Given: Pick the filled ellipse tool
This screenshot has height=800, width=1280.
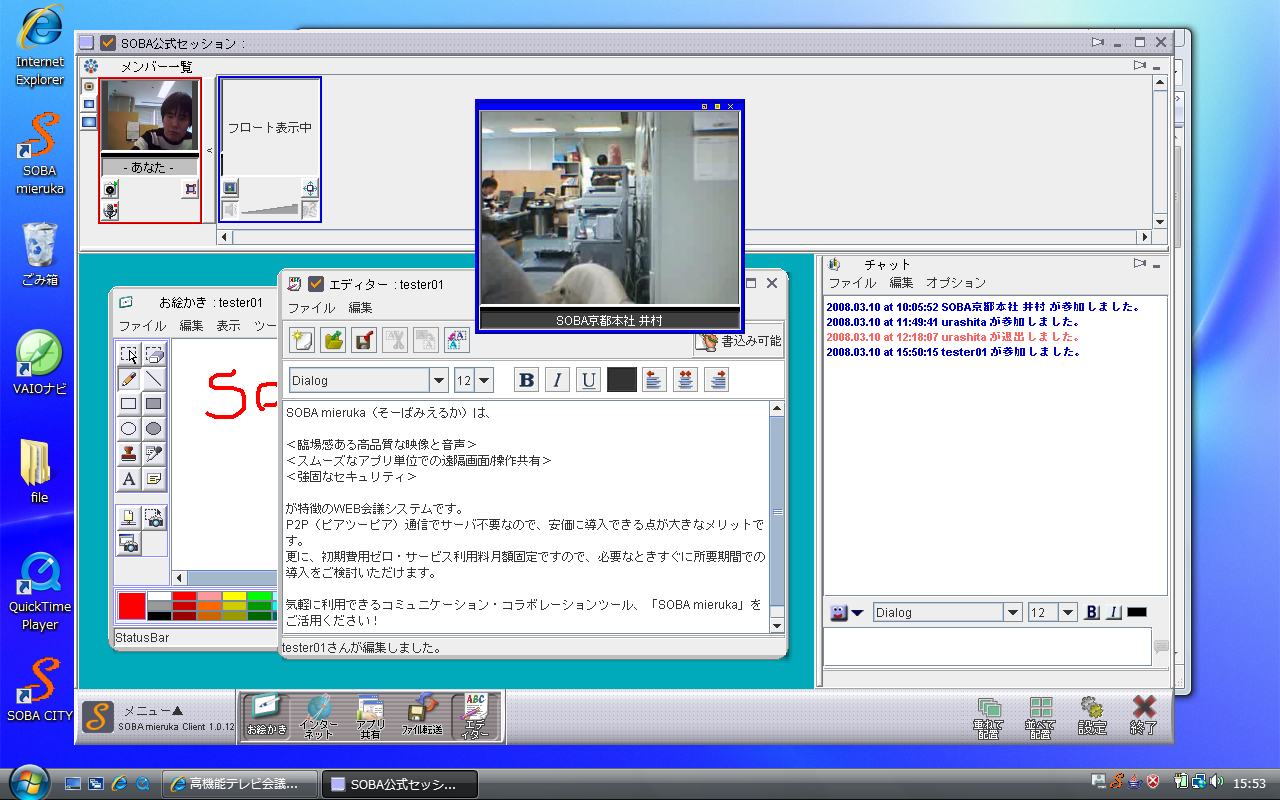Looking at the screenshot, I should click(154, 429).
